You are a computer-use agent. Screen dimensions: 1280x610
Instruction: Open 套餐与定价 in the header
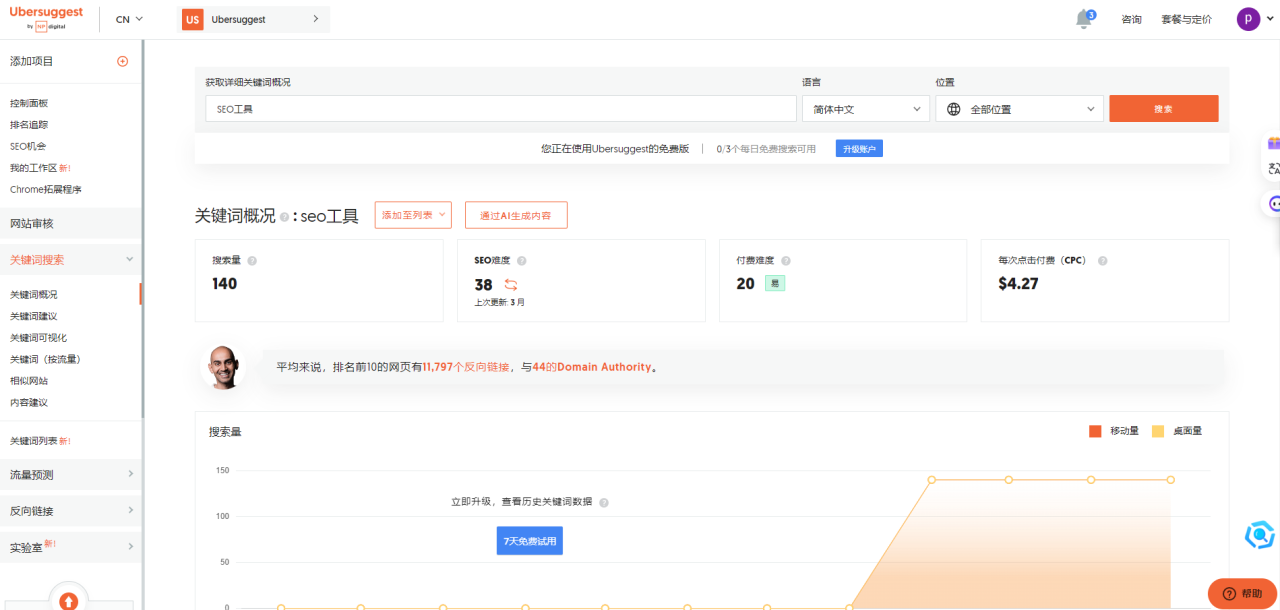(x=1187, y=19)
